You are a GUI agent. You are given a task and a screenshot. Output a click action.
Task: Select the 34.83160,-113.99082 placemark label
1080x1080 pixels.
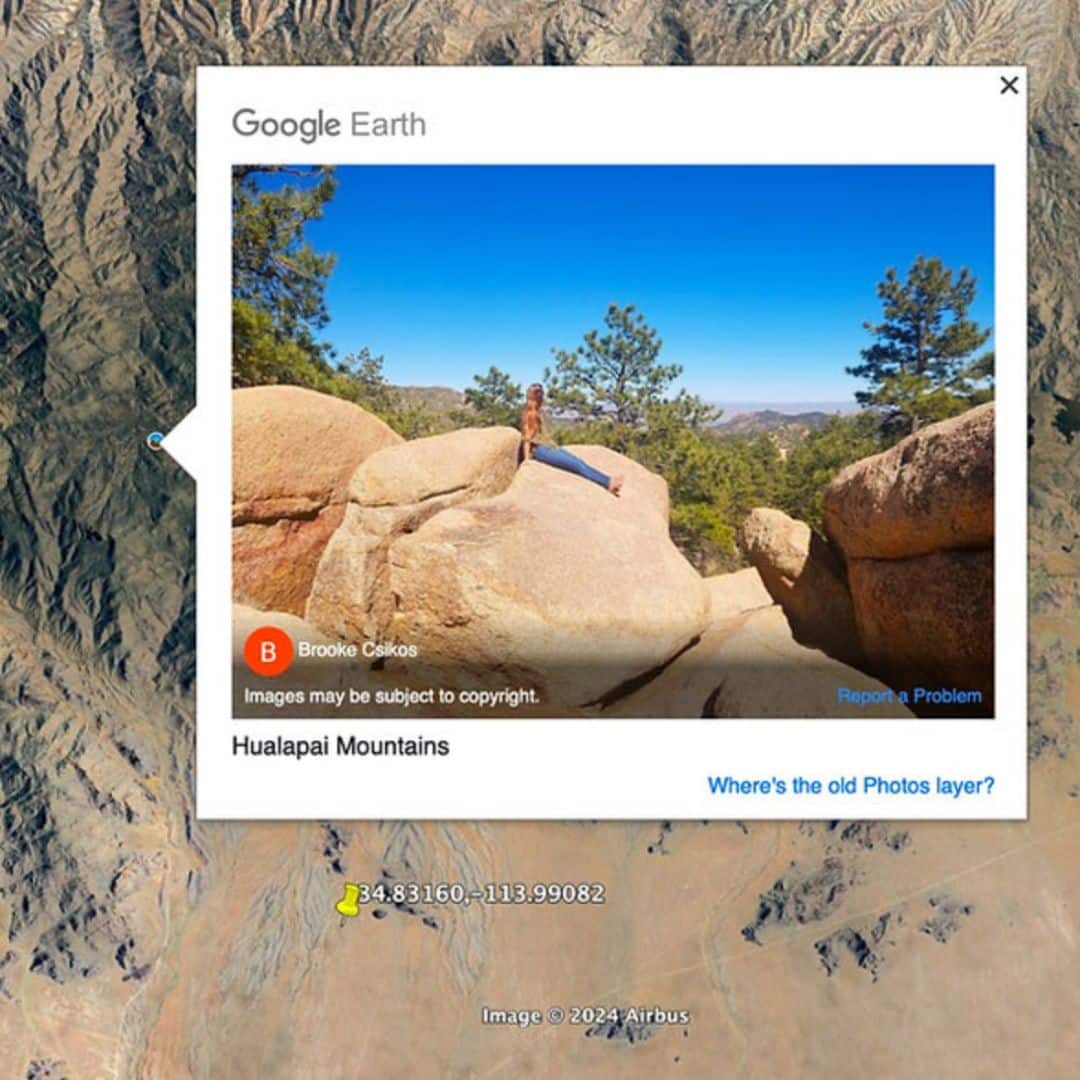coord(481,893)
